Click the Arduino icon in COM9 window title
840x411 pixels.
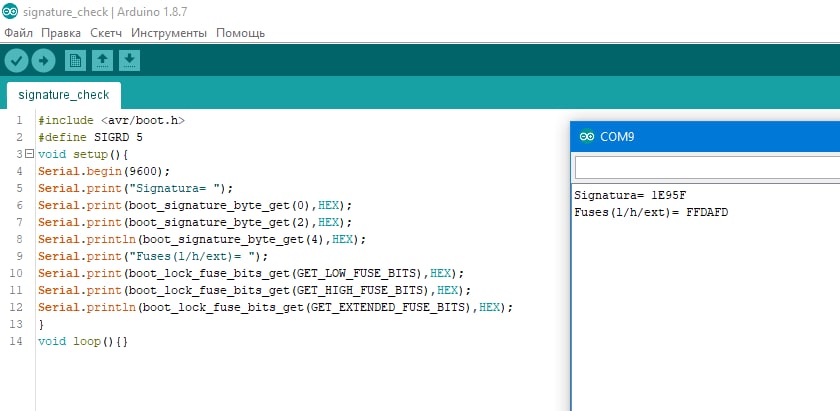[587, 137]
